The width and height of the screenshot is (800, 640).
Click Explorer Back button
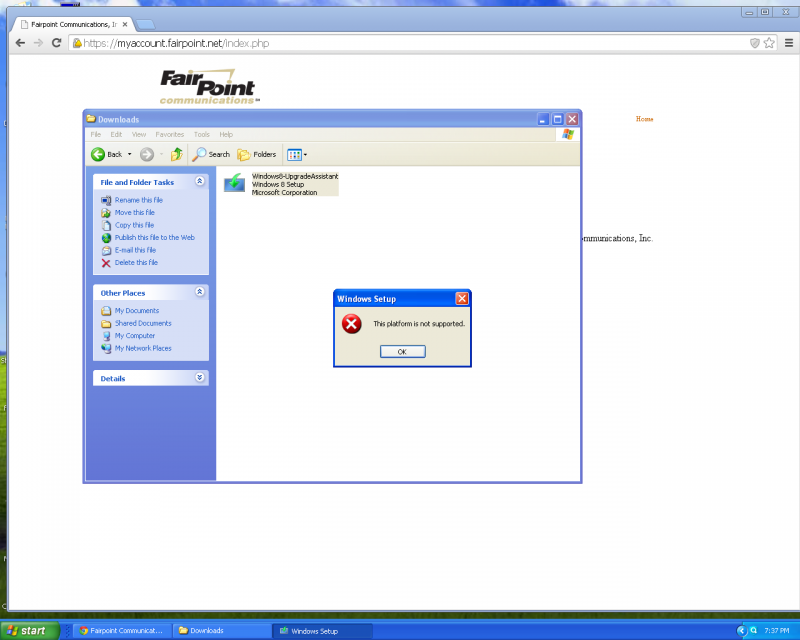(x=107, y=154)
